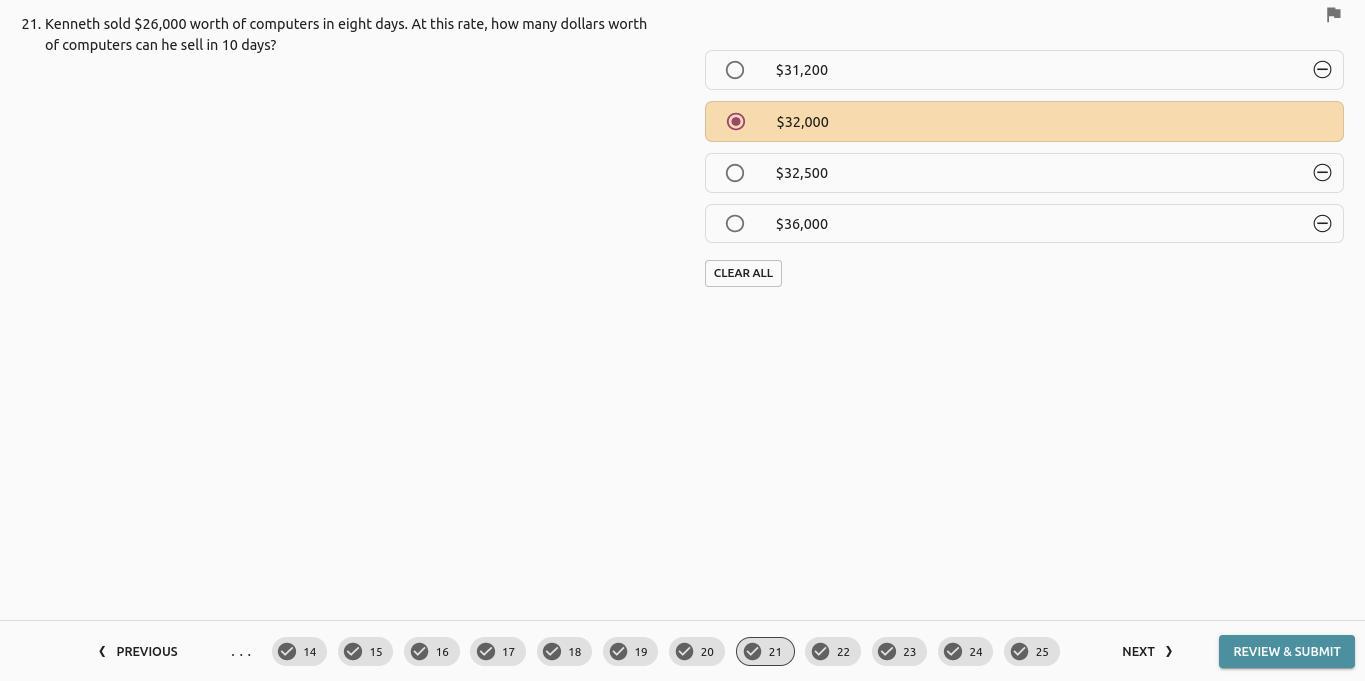The image size is (1365, 681).
Task: Eliminate the $31,200 answer choice
Action: [x=1322, y=70]
